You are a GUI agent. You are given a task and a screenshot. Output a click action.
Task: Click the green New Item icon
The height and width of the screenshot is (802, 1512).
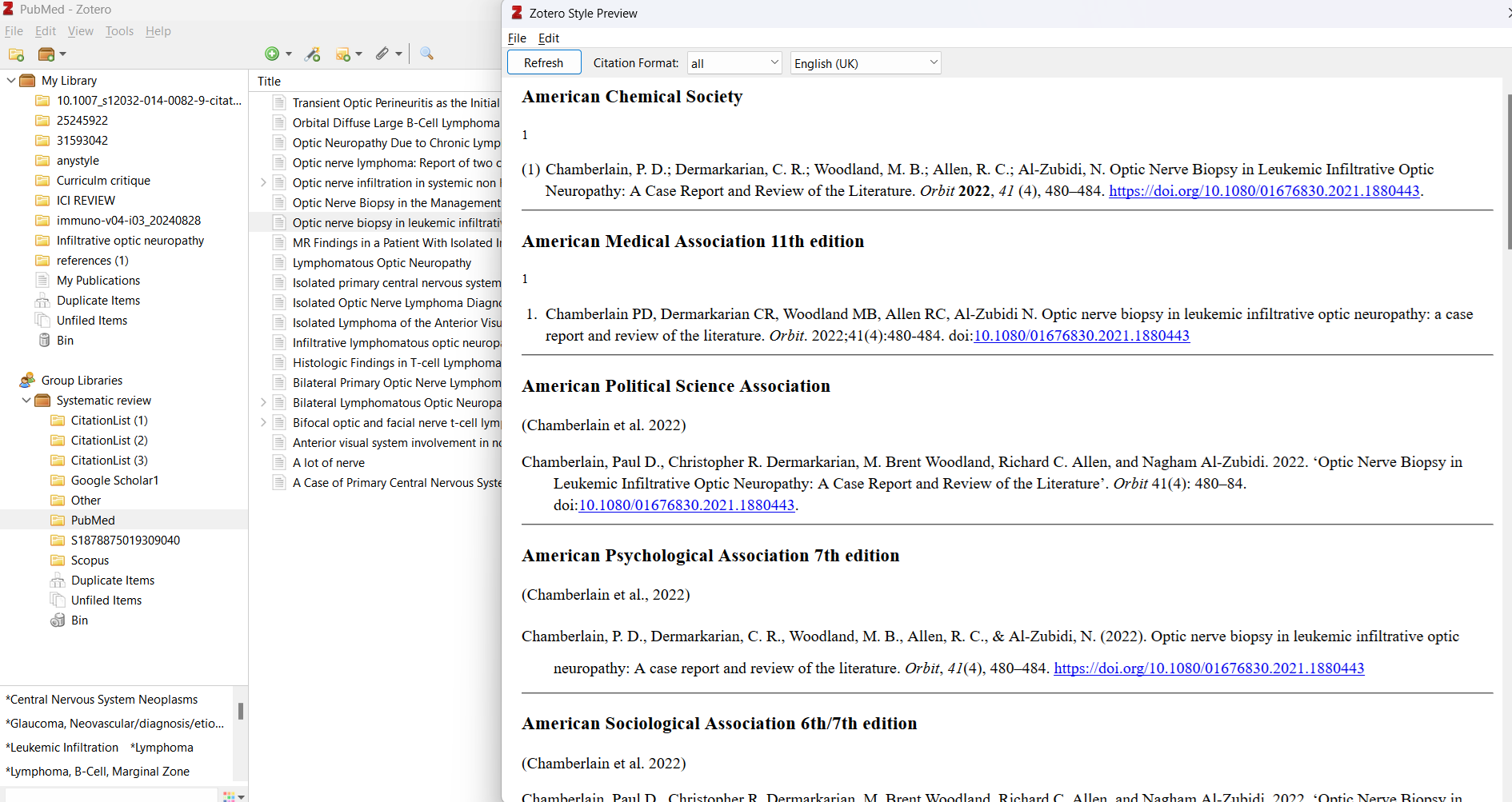tap(272, 54)
